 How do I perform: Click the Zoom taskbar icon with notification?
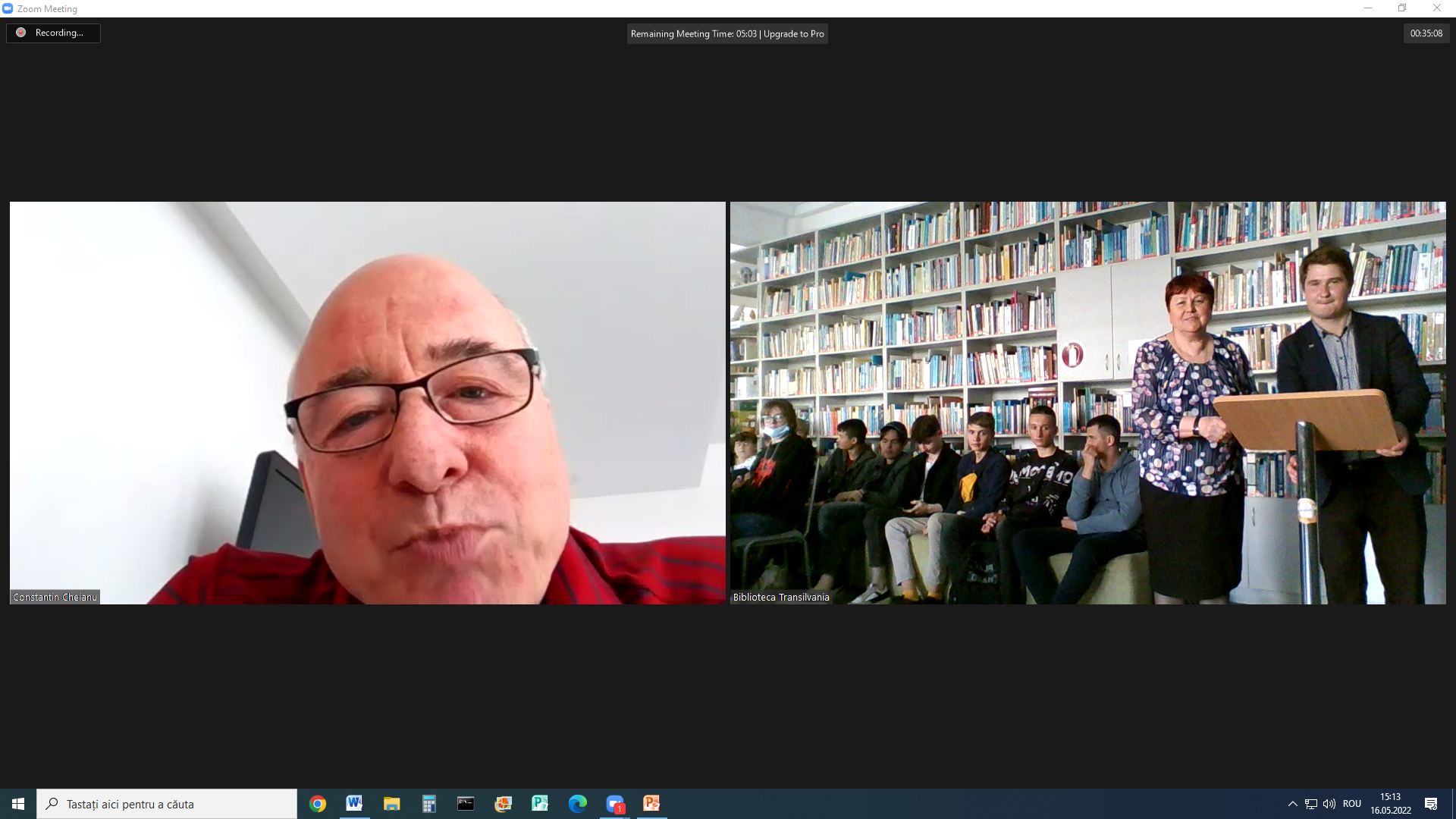coord(614,804)
